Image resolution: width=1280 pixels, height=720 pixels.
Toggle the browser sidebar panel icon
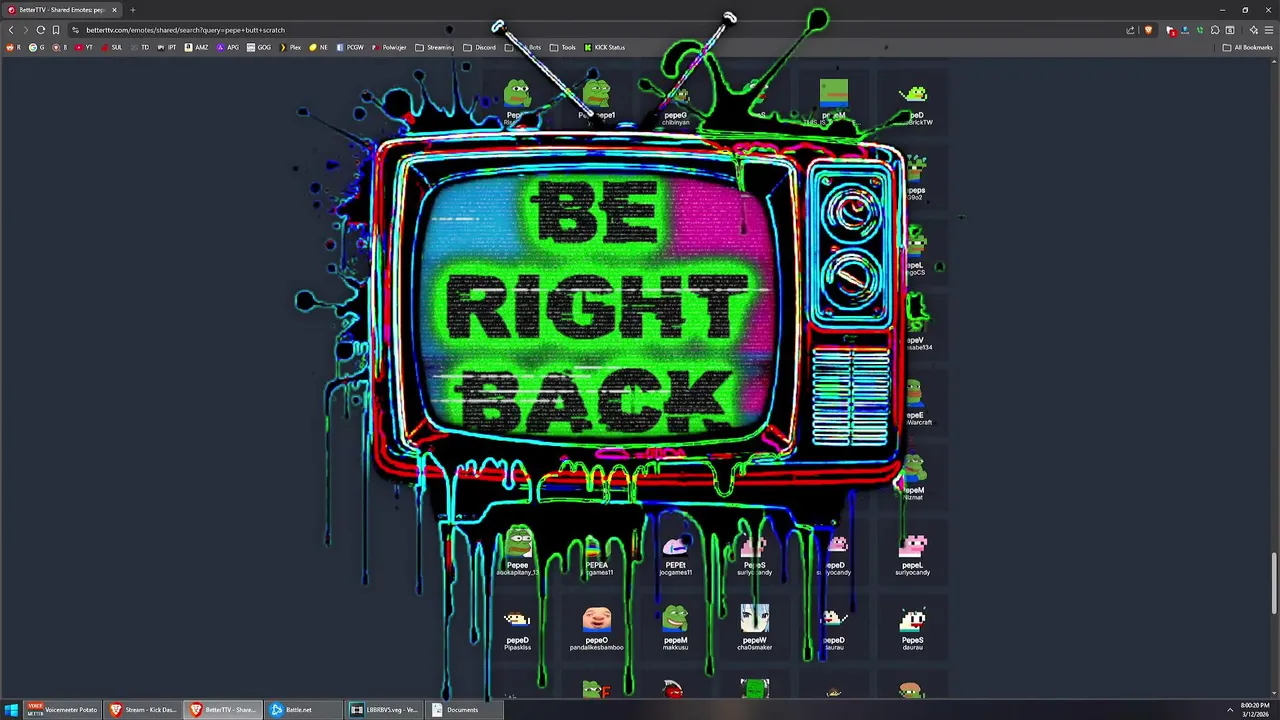pyautogui.click(x=1230, y=30)
